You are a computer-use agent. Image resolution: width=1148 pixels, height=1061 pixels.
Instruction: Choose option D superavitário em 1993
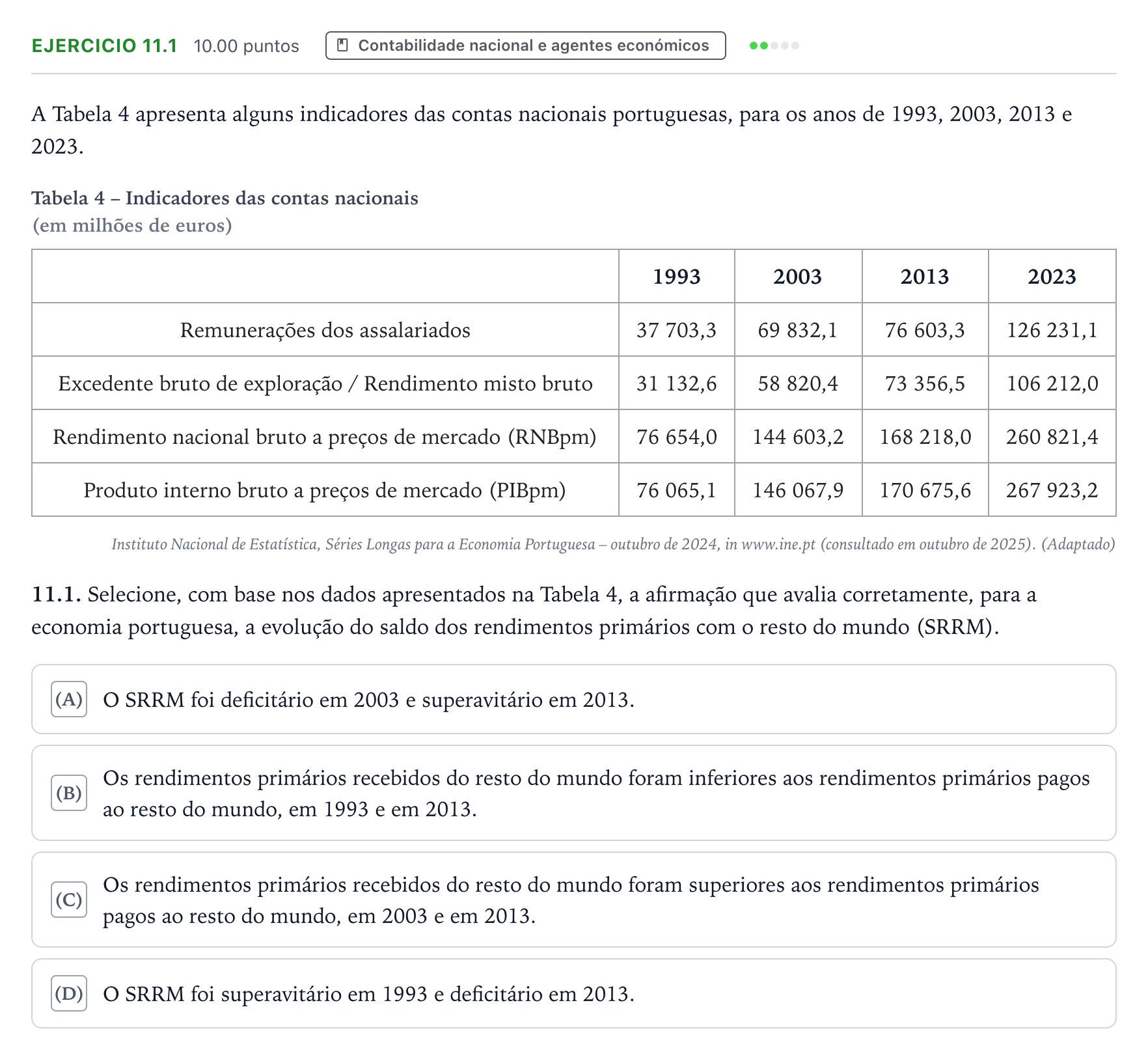pos(573,993)
